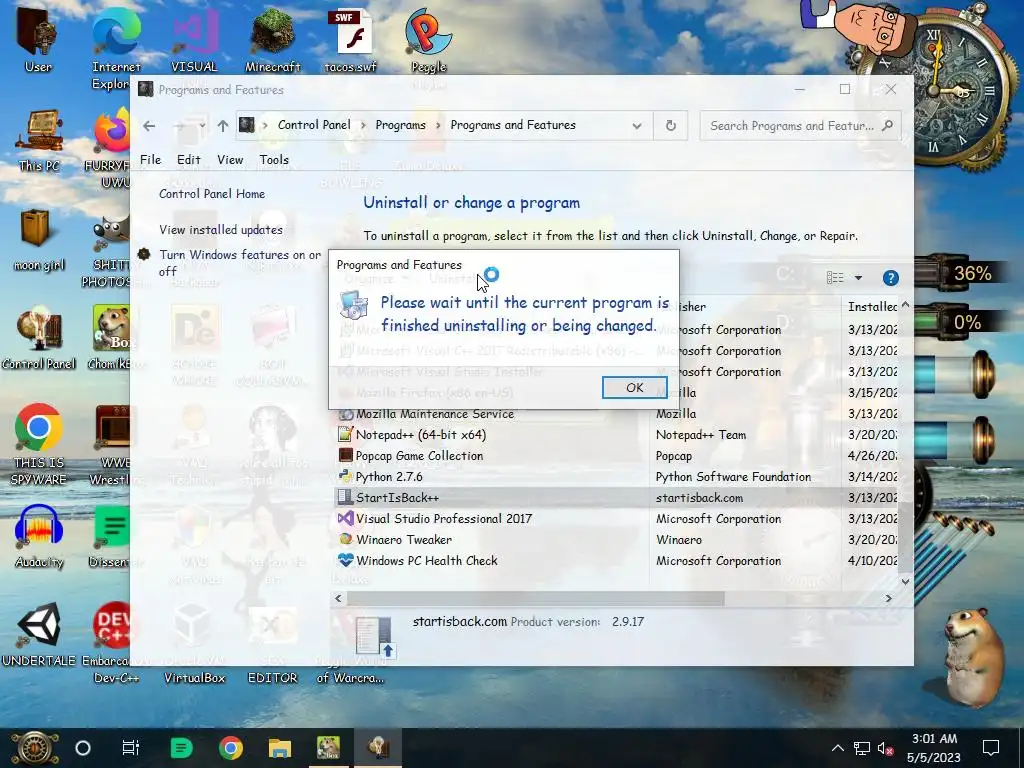This screenshot has width=1024, height=768.
Task: Open the View menu
Action: [x=230, y=160]
